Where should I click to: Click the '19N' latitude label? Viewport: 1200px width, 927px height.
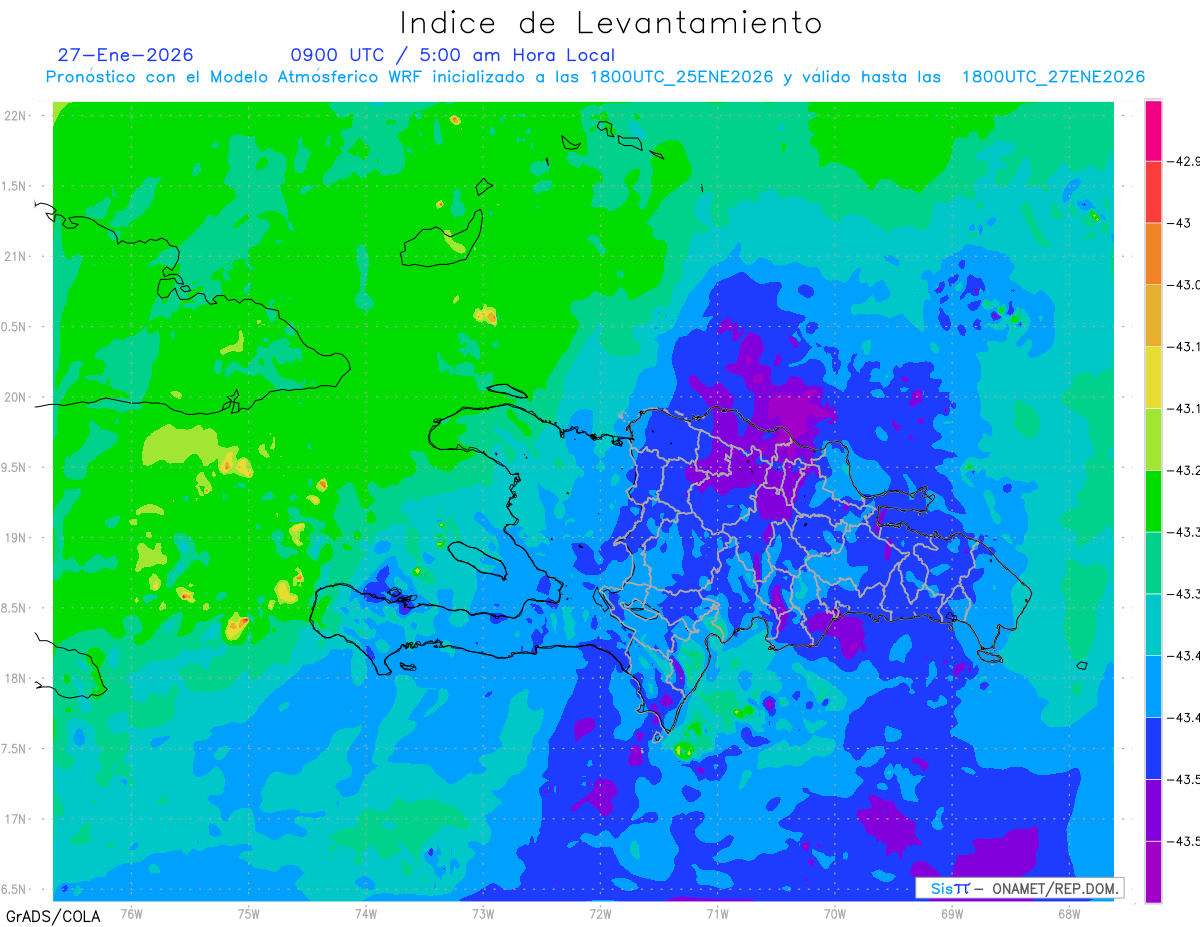[x=17, y=538]
